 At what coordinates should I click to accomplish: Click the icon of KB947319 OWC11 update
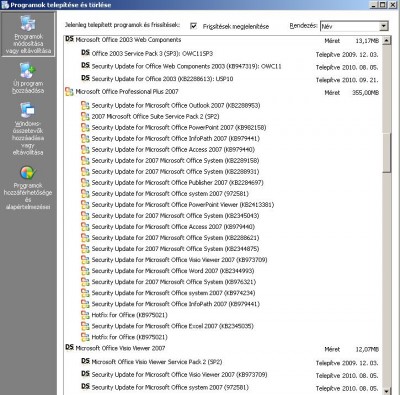pyautogui.click(x=85, y=65)
